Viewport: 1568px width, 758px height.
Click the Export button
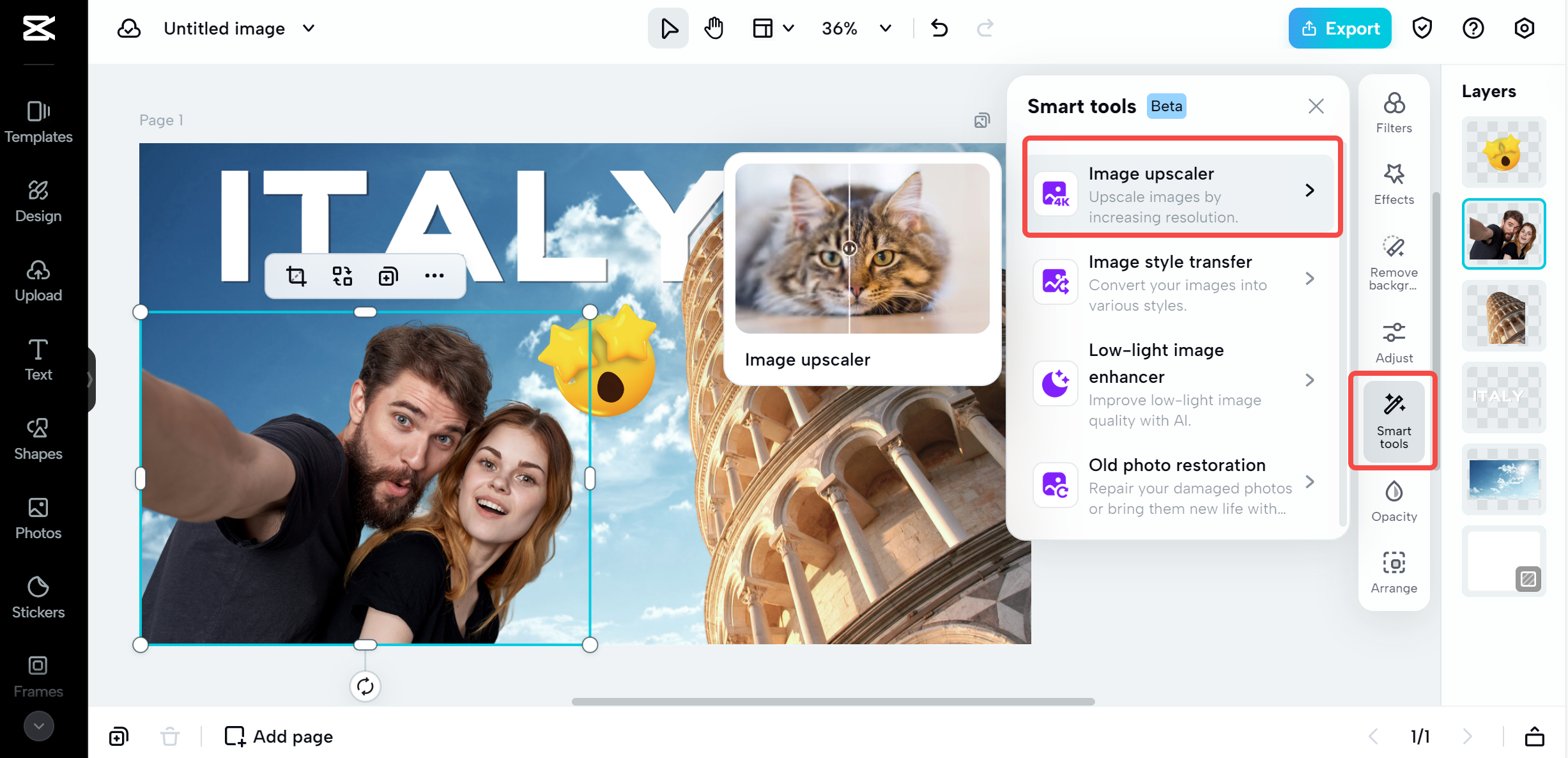point(1340,28)
